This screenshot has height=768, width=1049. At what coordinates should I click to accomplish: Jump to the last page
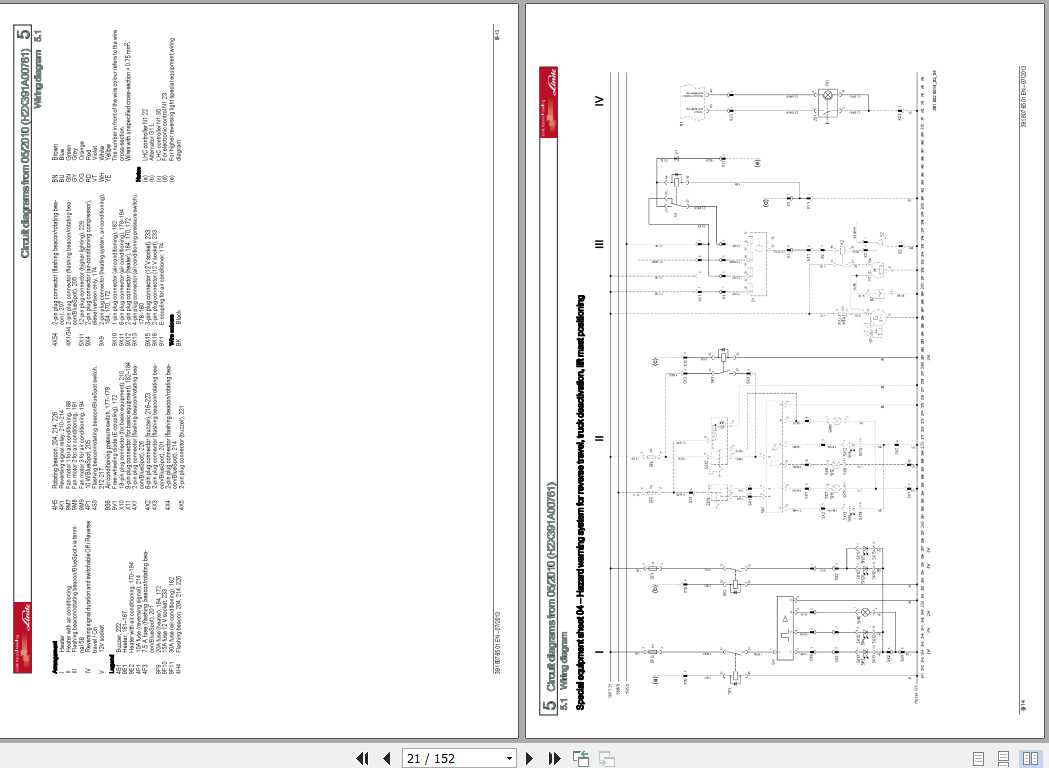[x=554, y=758]
